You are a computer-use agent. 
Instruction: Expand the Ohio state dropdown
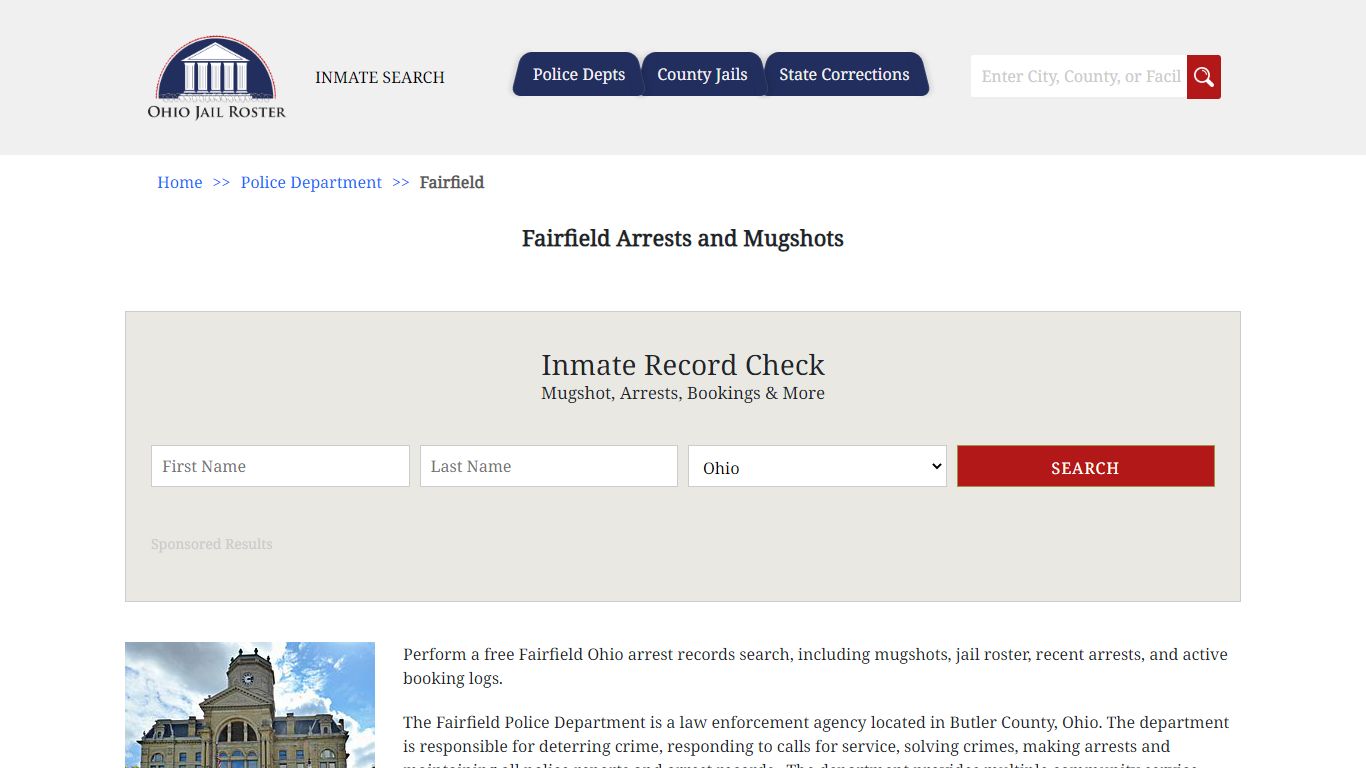[817, 466]
